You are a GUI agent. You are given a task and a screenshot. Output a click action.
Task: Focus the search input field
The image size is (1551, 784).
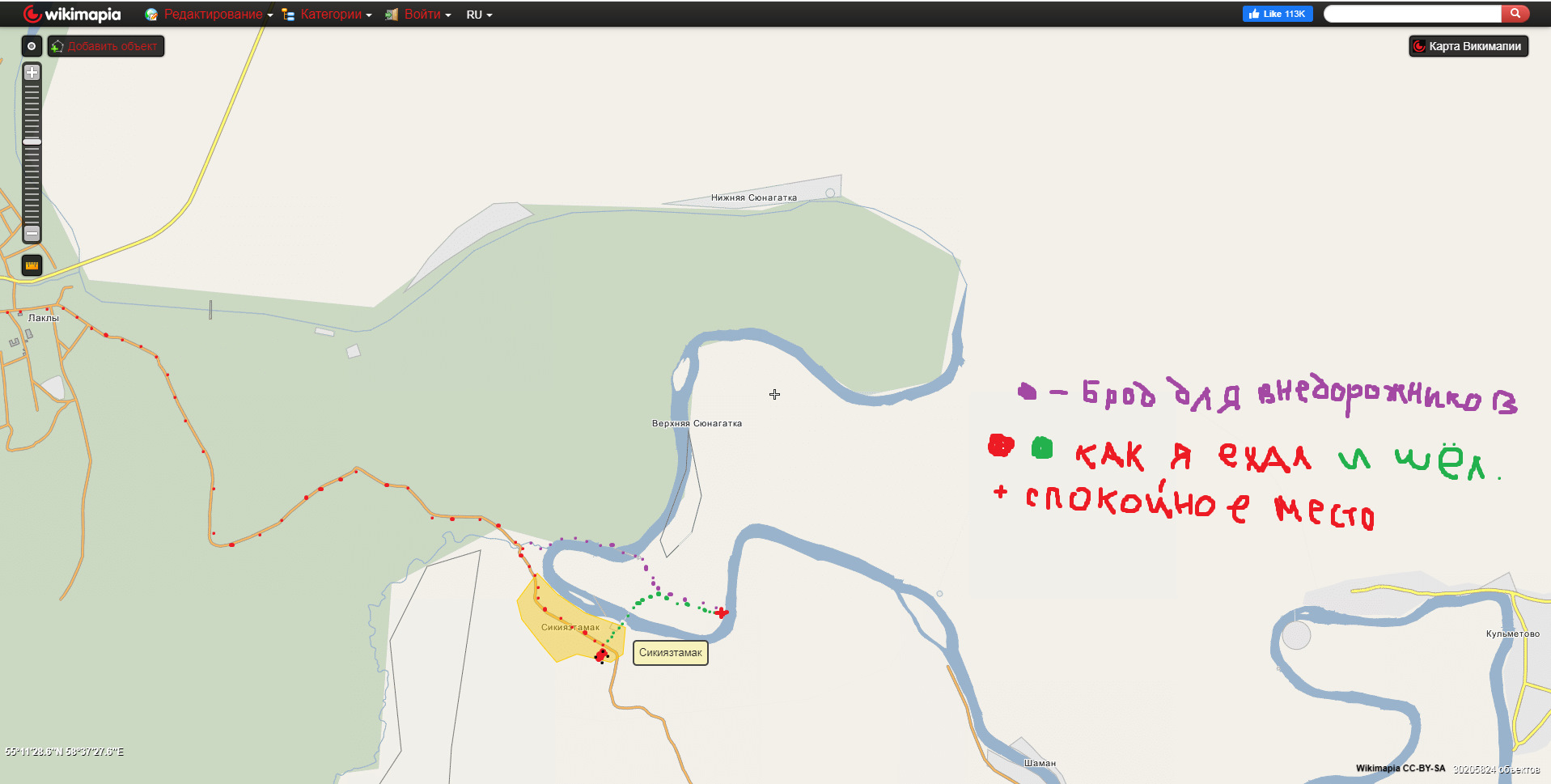[1413, 14]
